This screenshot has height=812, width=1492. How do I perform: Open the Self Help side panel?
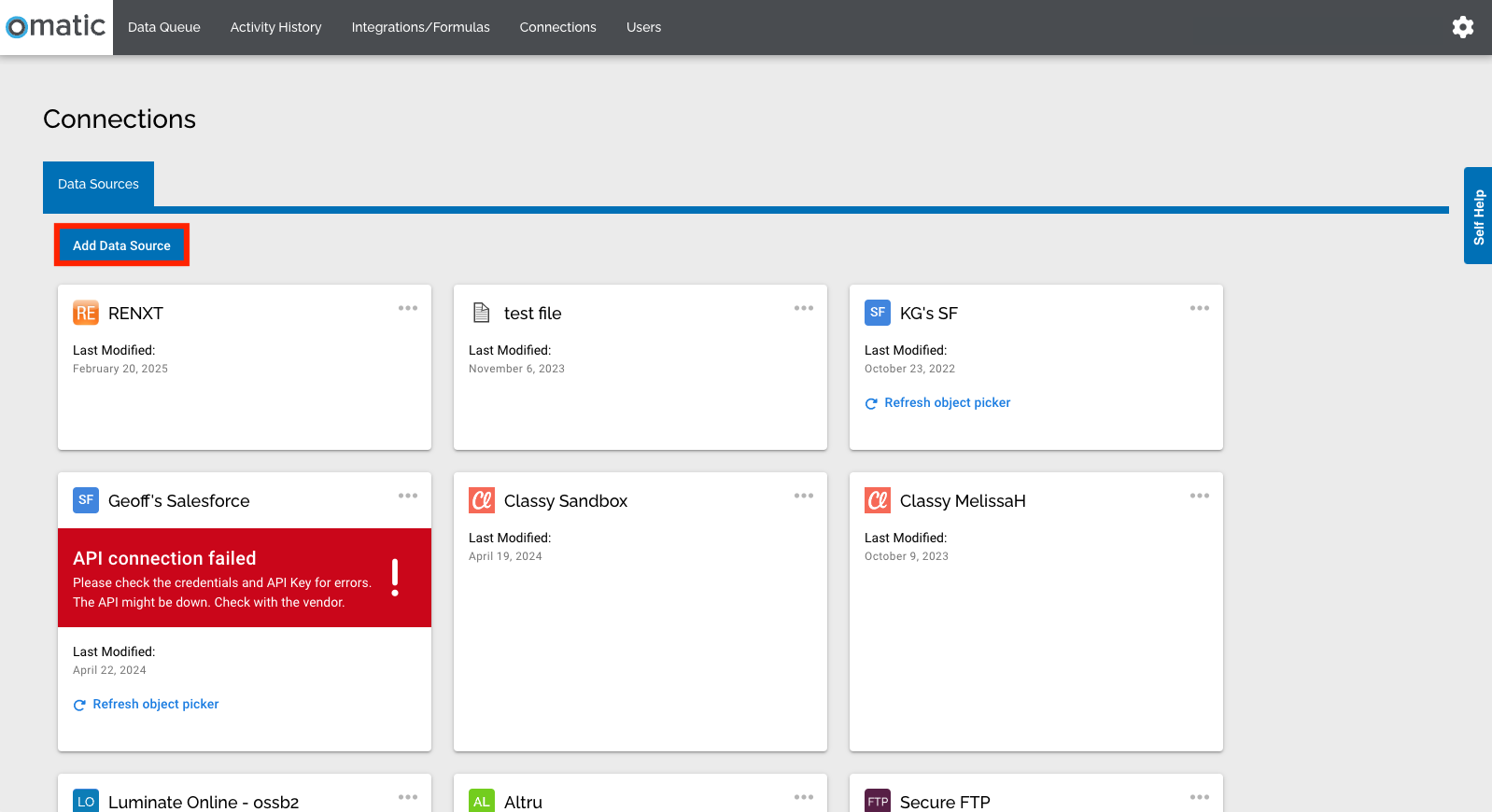click(x=1478, y=216)
